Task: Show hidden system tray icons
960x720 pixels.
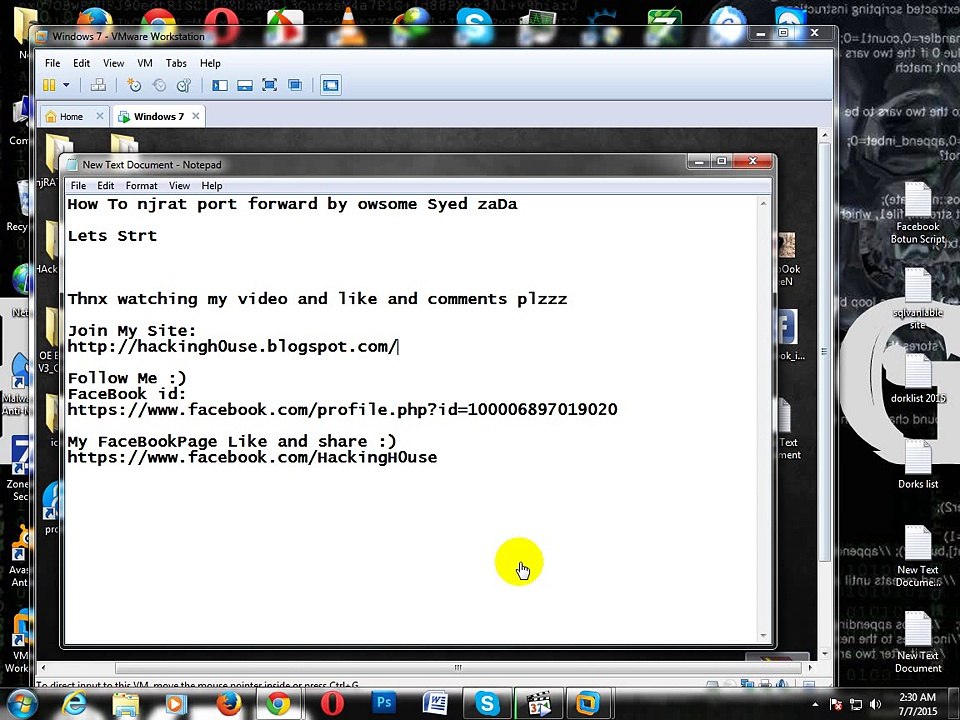Action: [x=815, y=705]
